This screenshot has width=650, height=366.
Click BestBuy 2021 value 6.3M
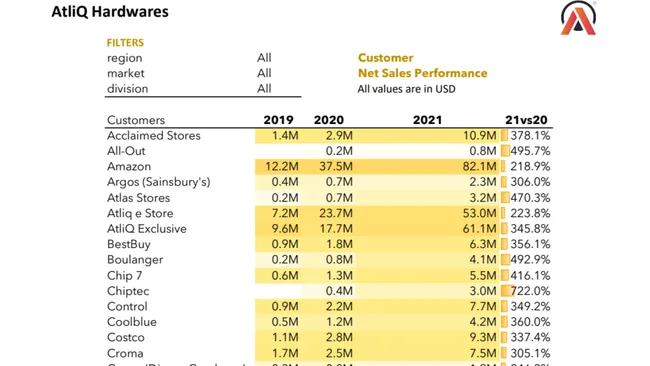coord(483,244)
